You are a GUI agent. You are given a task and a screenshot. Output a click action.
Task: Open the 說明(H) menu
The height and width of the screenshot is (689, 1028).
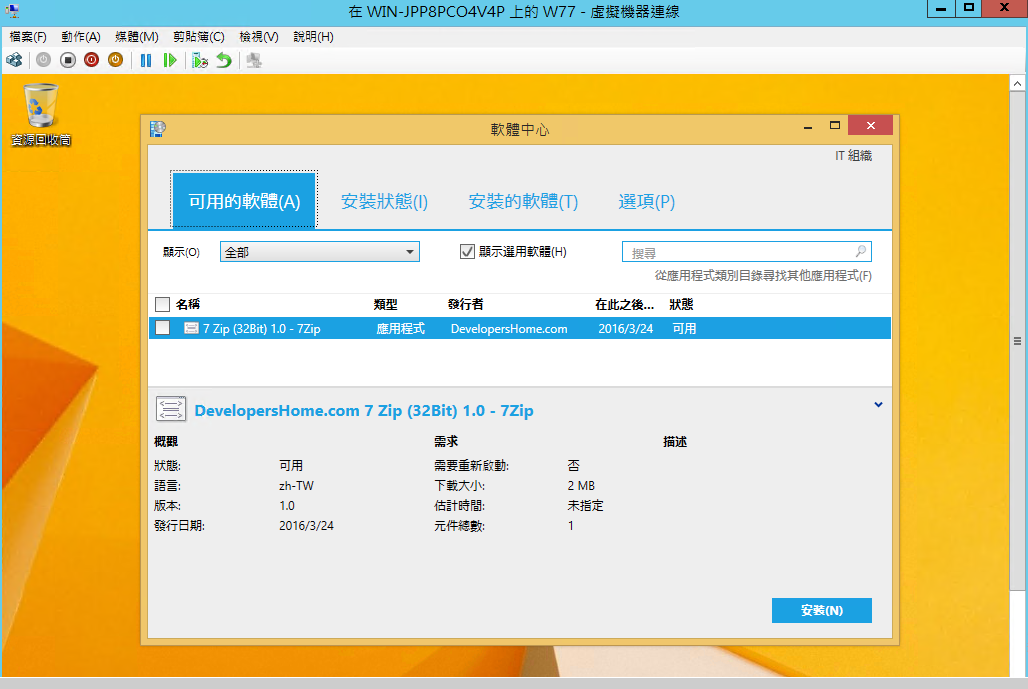point(313,37)
